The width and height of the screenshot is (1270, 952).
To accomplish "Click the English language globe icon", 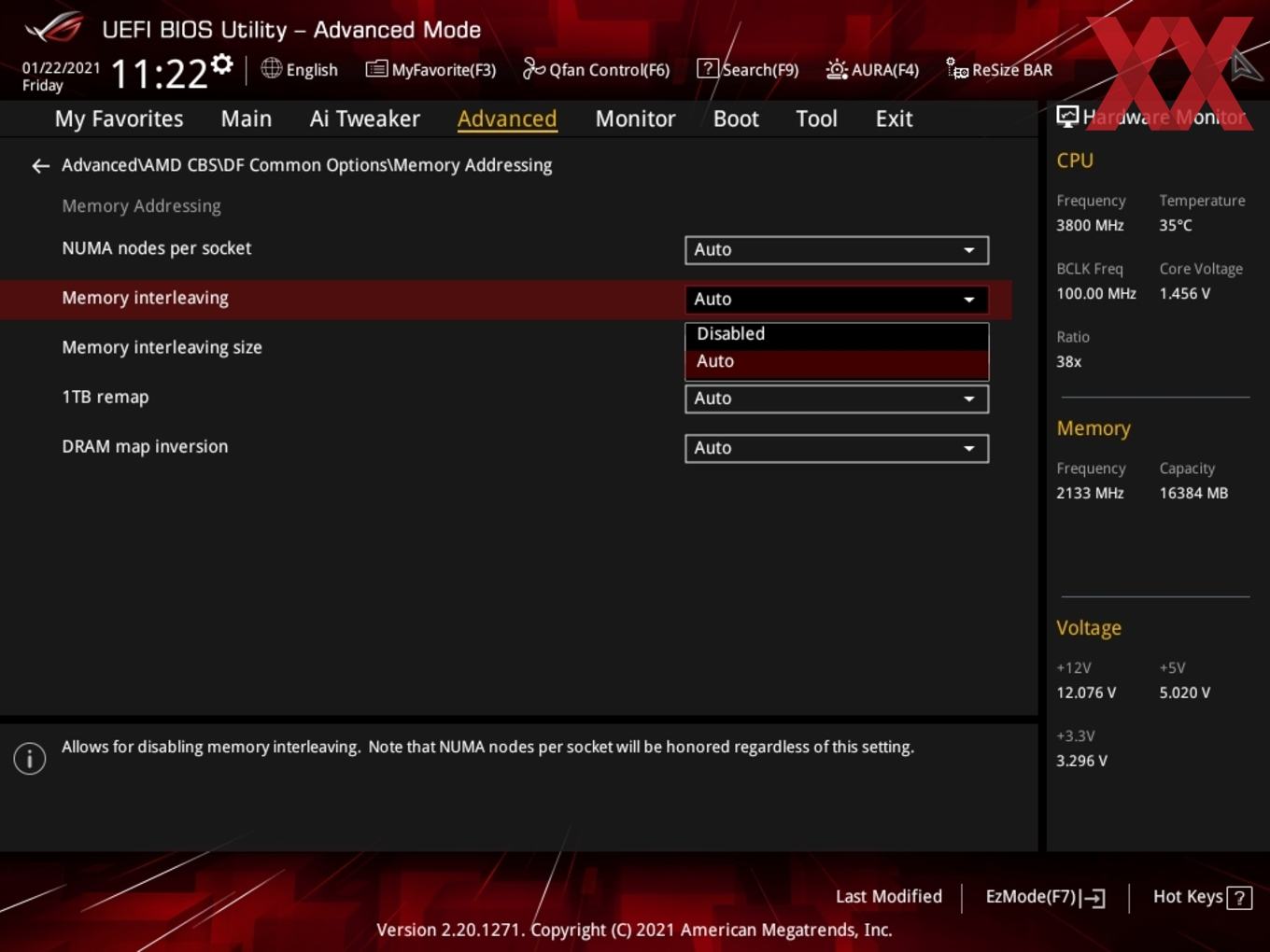I will (x=271, y=68).
